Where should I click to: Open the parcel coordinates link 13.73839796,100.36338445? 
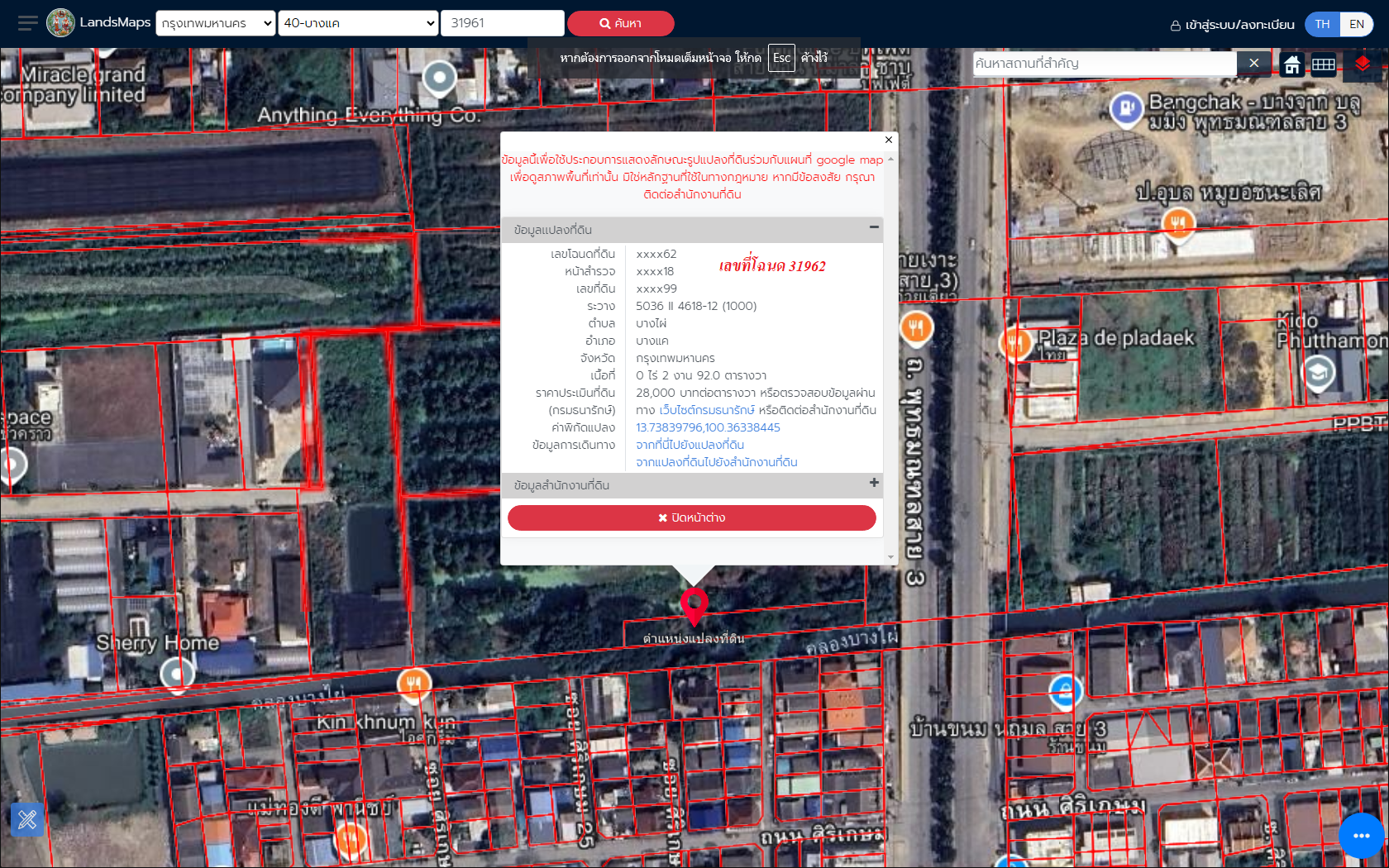coord(708,427)
